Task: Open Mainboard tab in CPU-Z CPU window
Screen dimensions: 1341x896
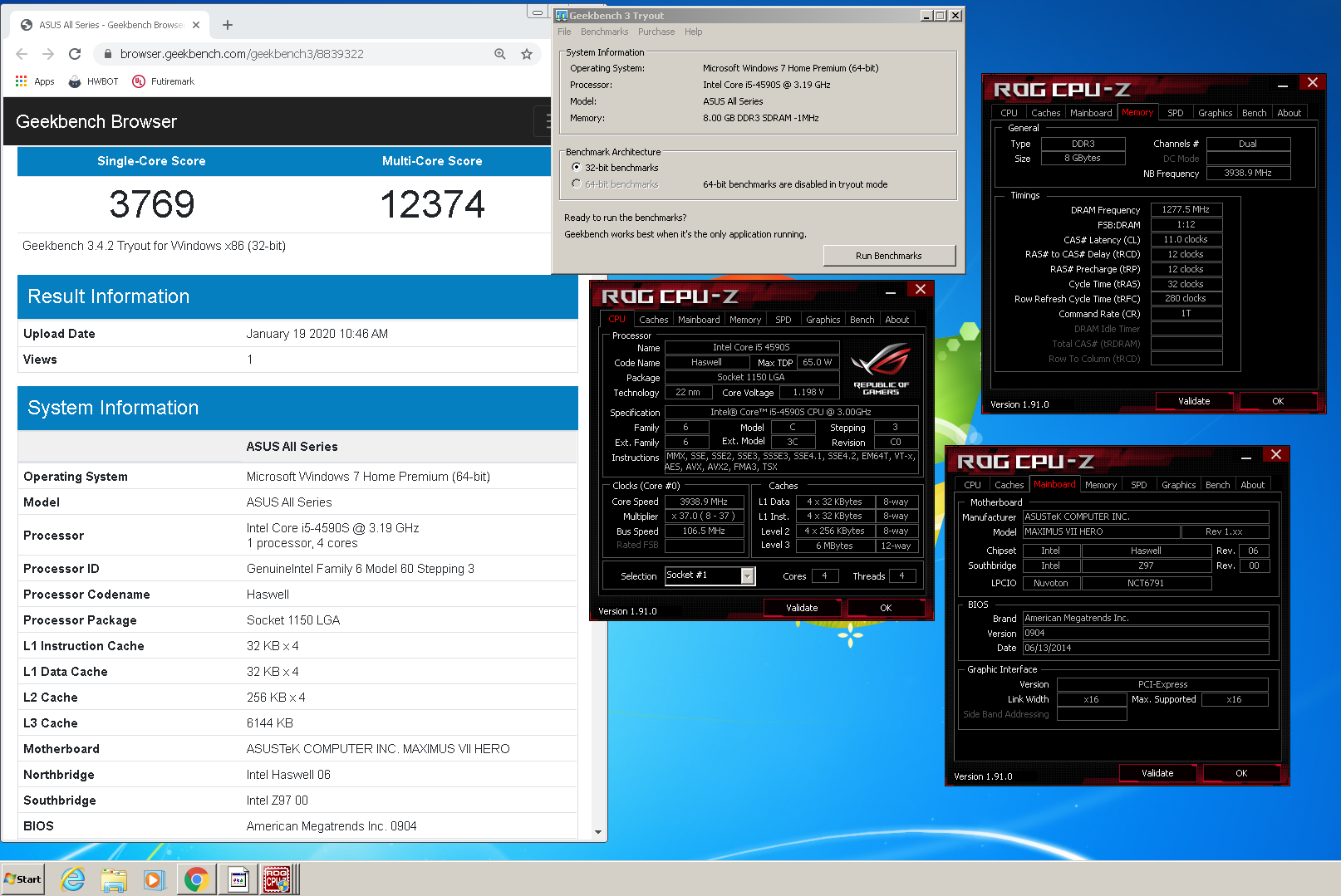Action: (x=699, y=320)
